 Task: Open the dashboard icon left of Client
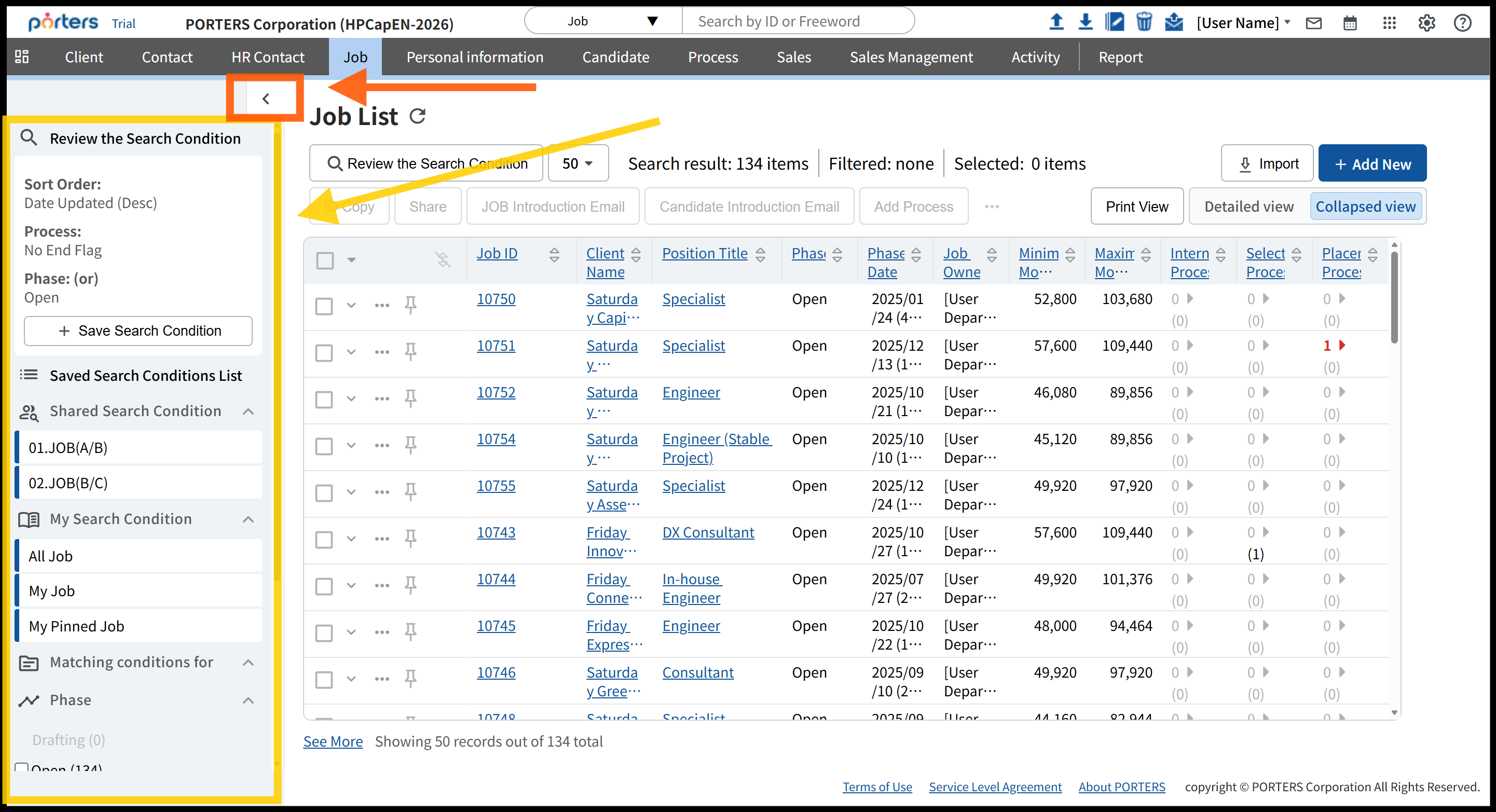22,57
